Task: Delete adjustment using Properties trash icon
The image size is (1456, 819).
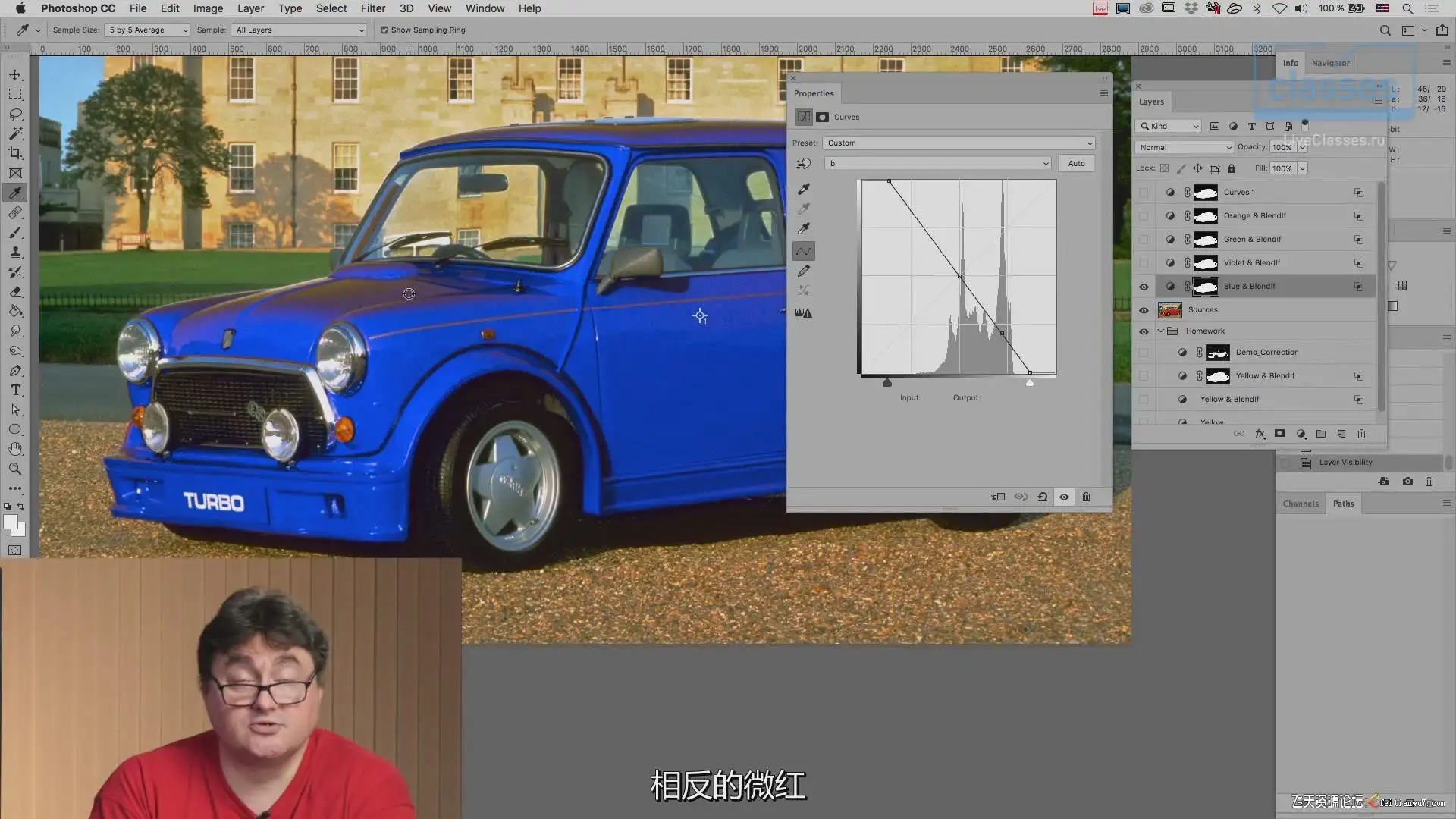Action: (x=1086, y=497)
